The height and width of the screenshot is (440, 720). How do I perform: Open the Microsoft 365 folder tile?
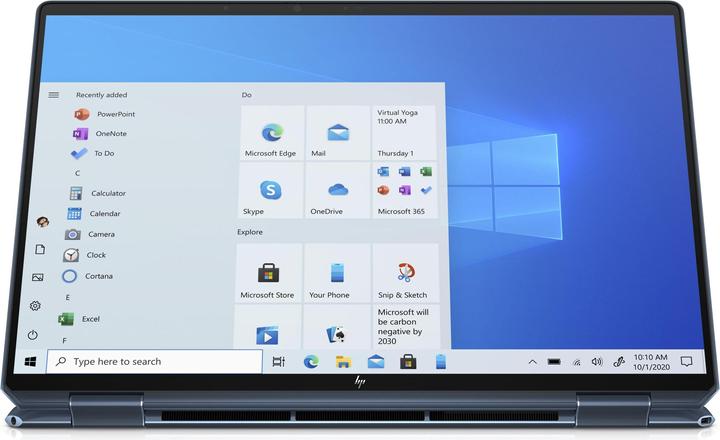(x=405, y=190)
